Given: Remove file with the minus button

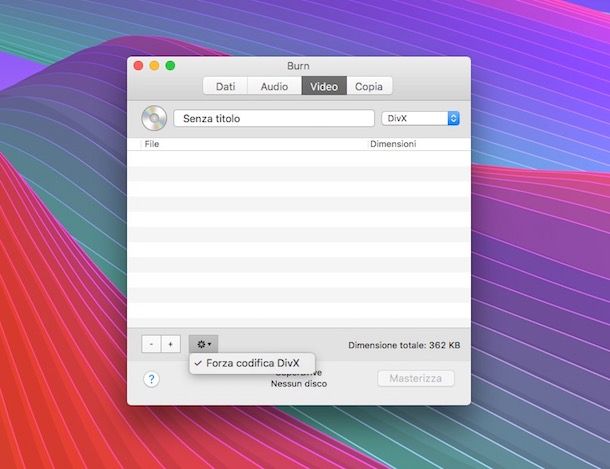Looking at the screenshot, I should [151, 344].
